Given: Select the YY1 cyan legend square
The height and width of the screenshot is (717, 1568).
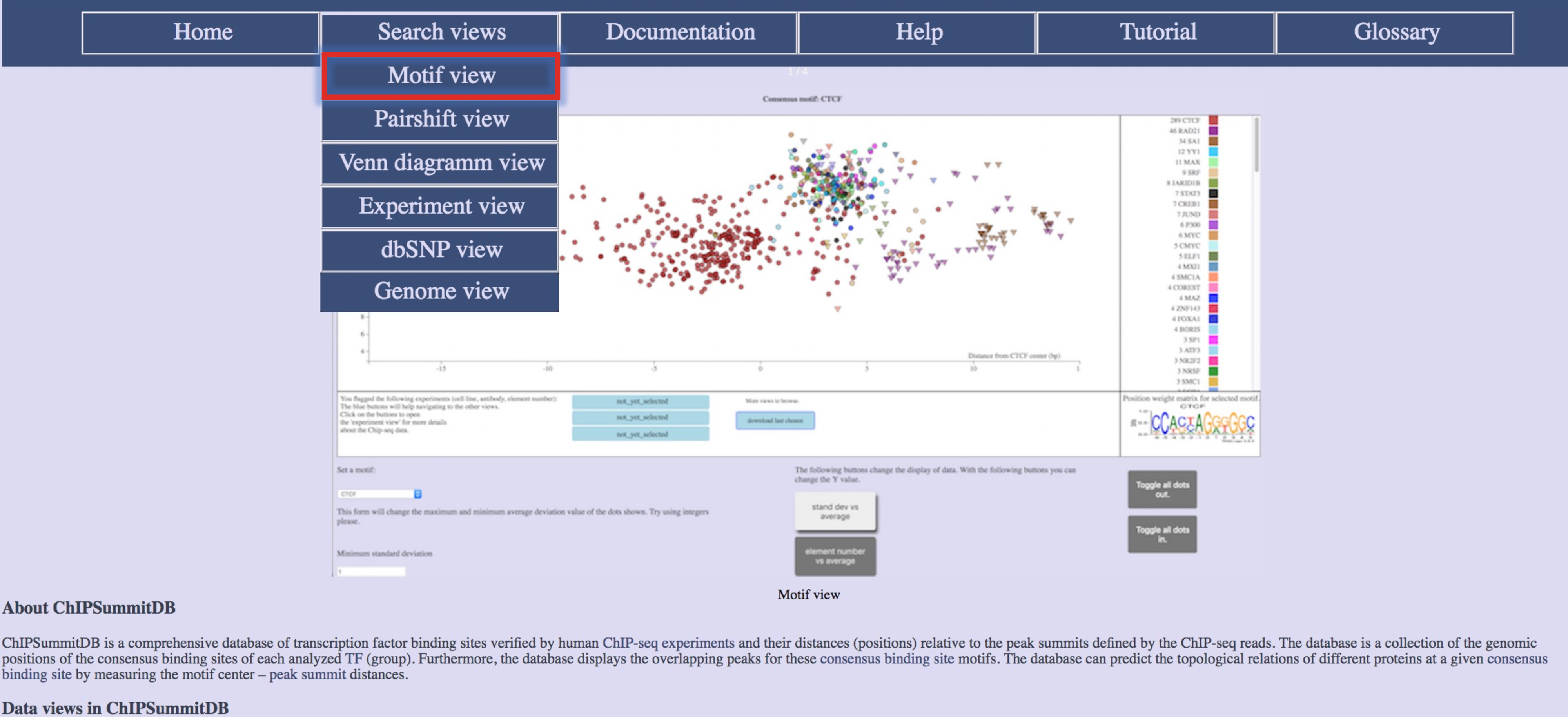Looking at the screenshot, I should click(x=1212, y=152).
